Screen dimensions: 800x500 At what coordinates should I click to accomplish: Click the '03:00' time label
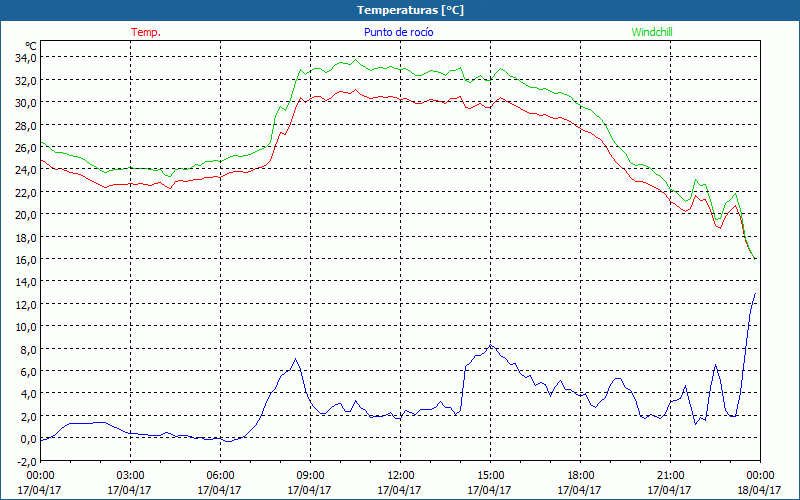[130, 475]
